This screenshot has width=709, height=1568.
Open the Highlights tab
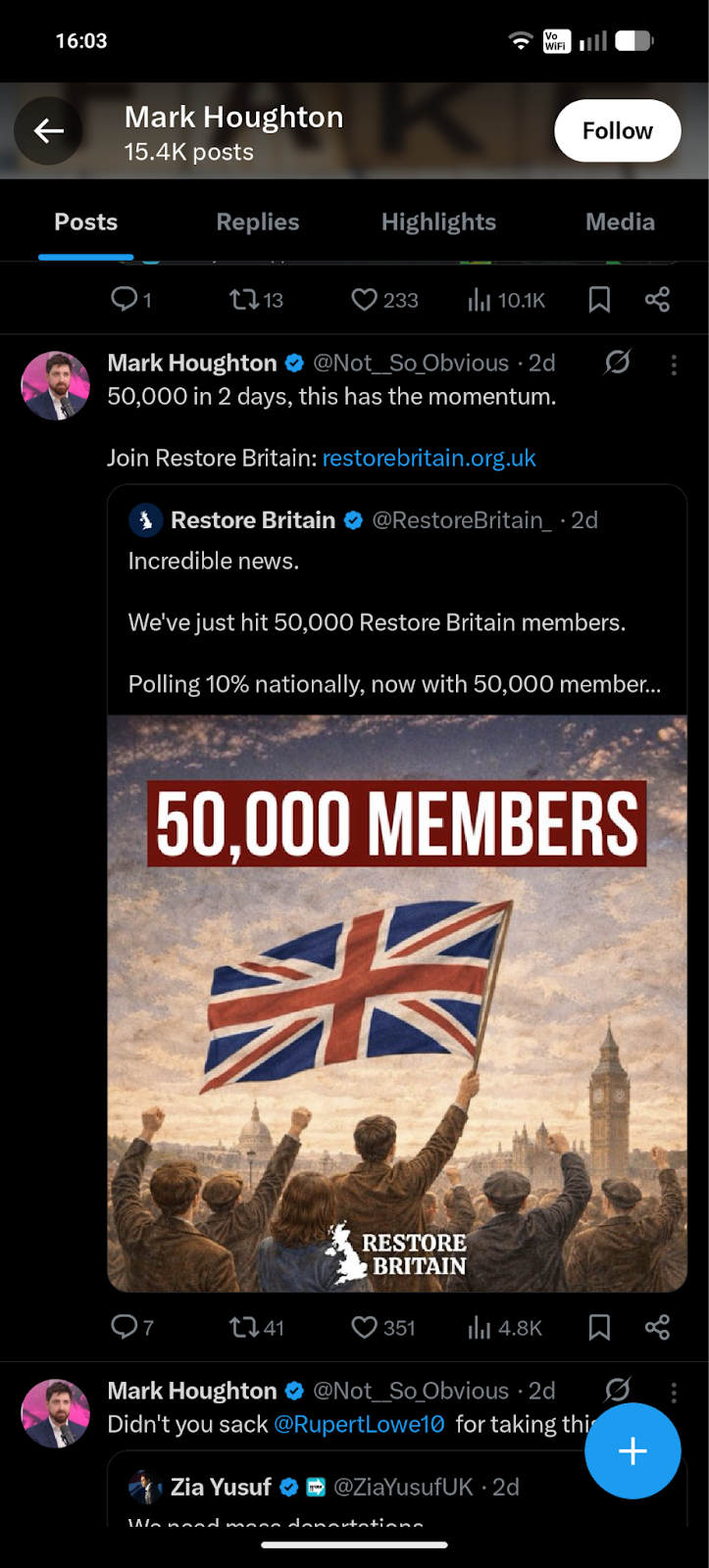[438, 222]
